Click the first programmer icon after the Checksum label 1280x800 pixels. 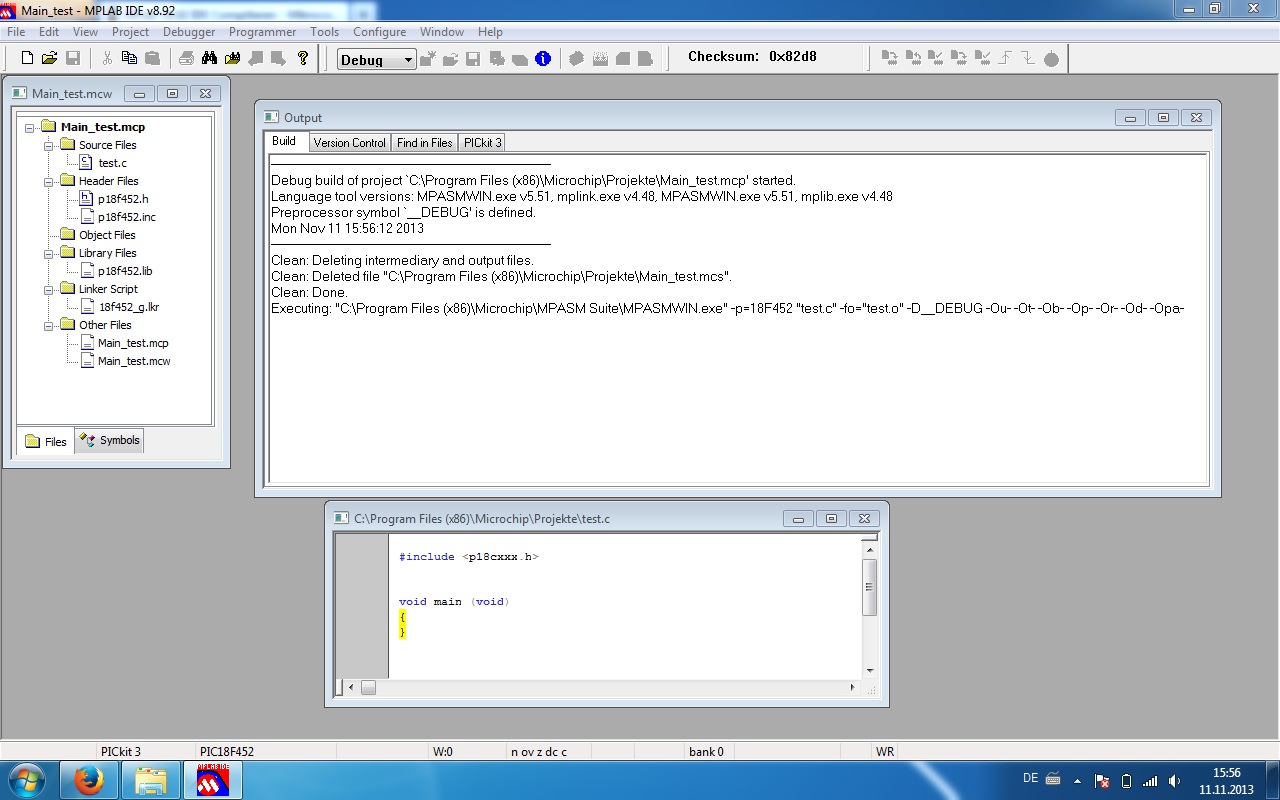tap(890, 59)
